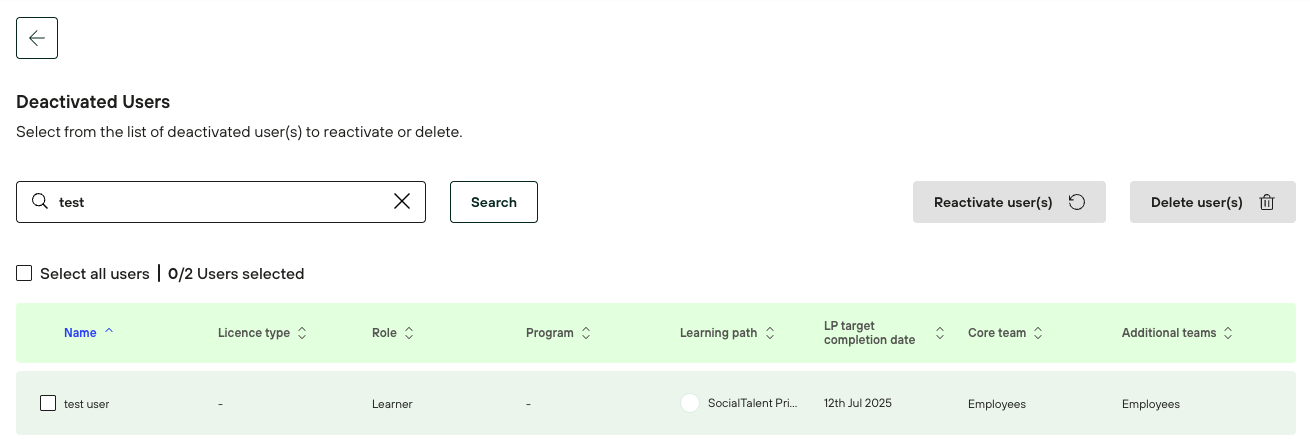
Task: Sort by LP target completion date
Action: pos(940,333)
